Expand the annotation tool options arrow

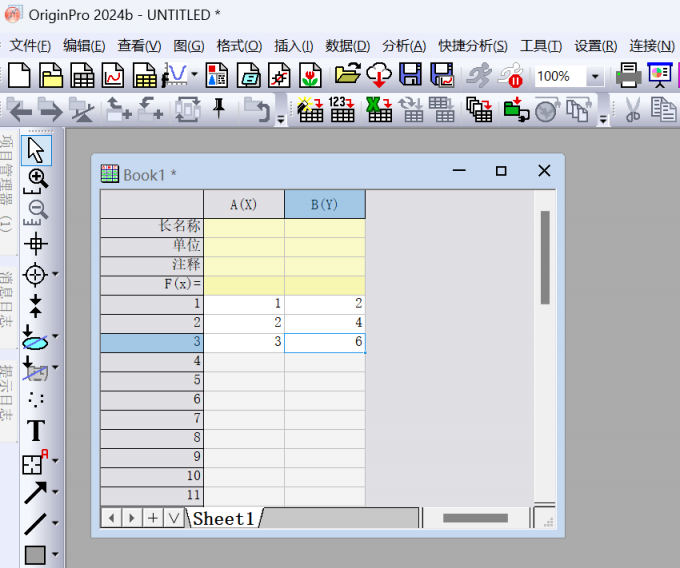[56, 461]
